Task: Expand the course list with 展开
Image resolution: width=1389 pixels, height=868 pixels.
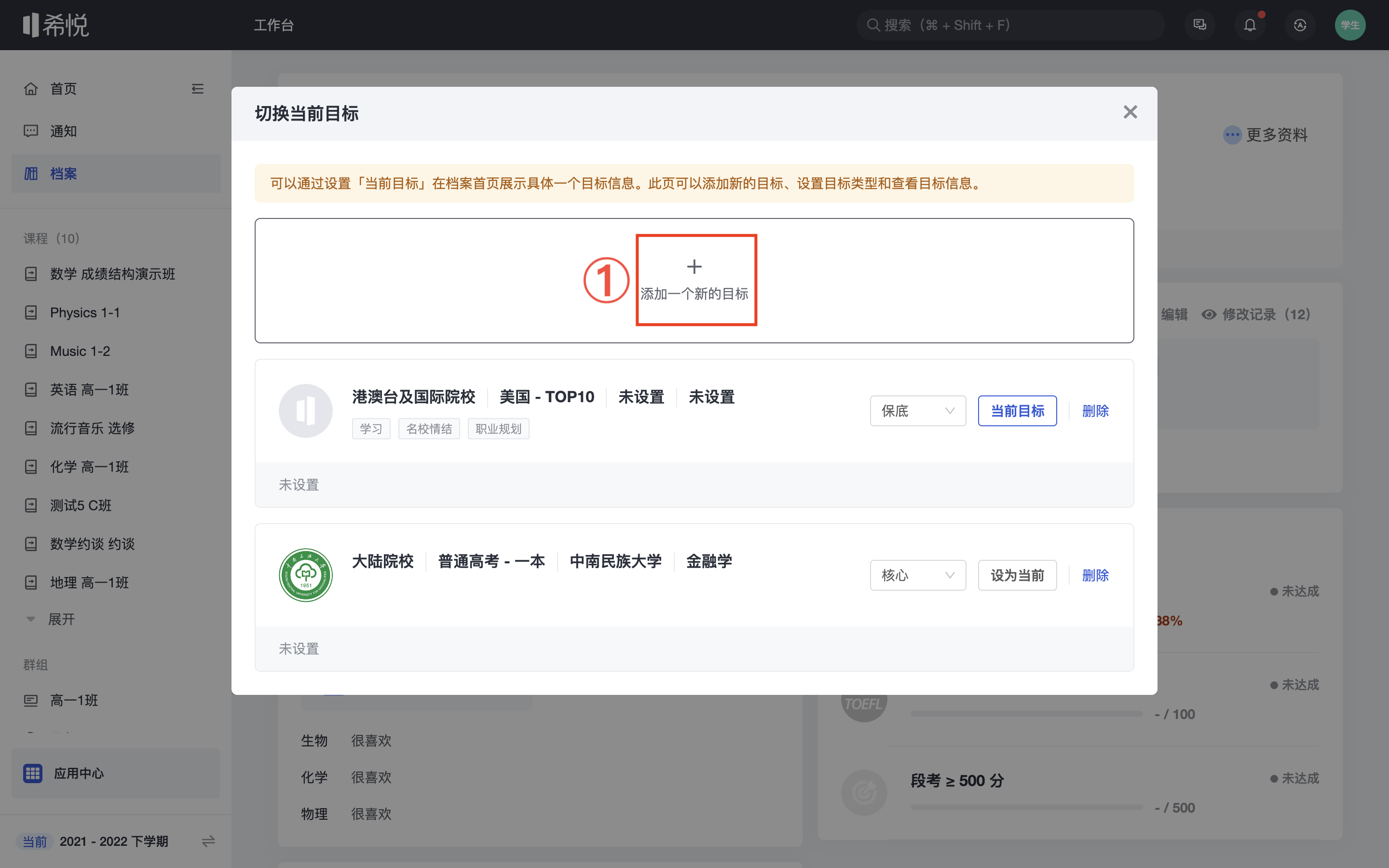Action: (x=51, y=620)
